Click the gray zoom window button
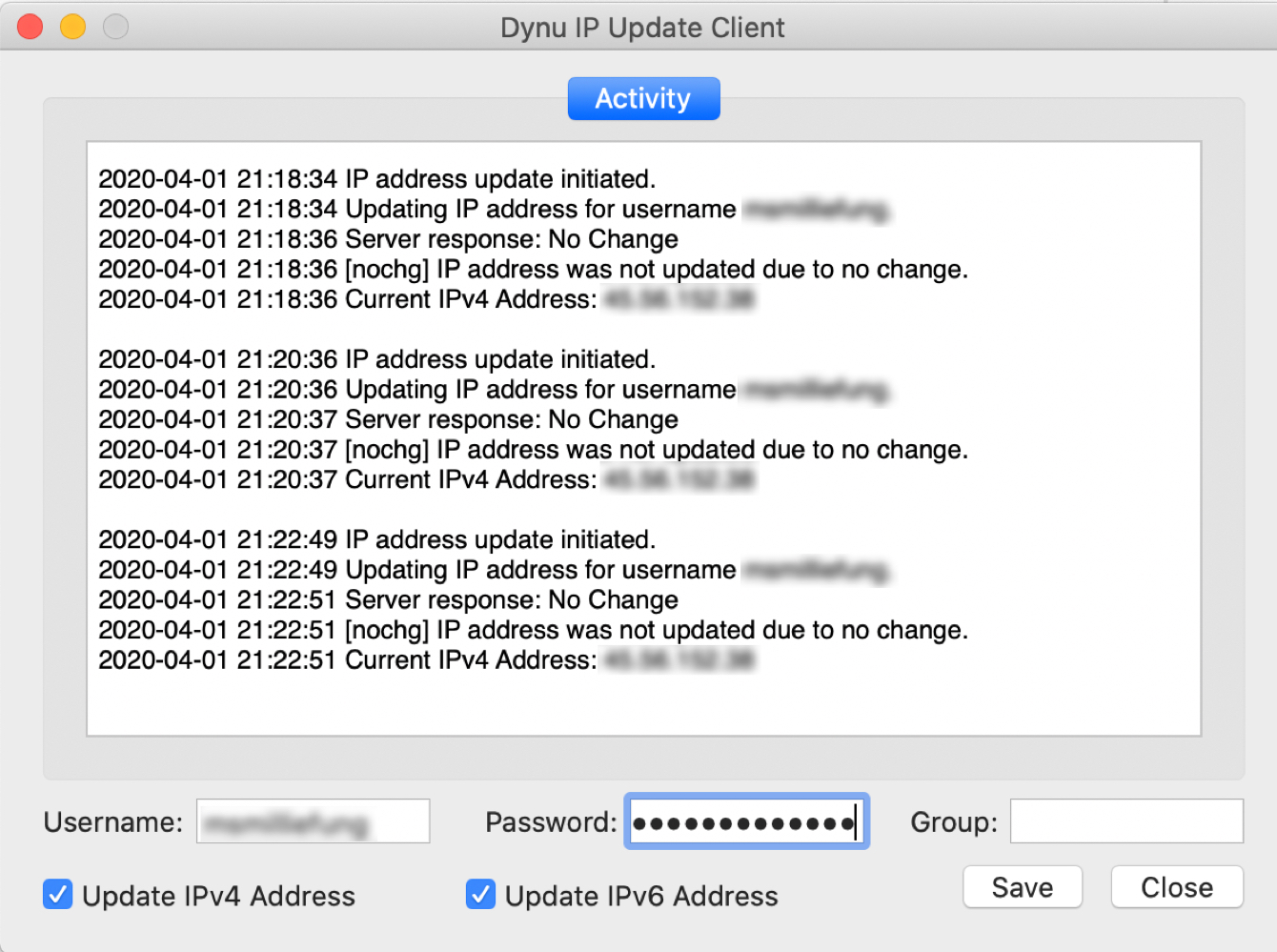This screenshot has width=1277, height=952. (x=115, y=27)
